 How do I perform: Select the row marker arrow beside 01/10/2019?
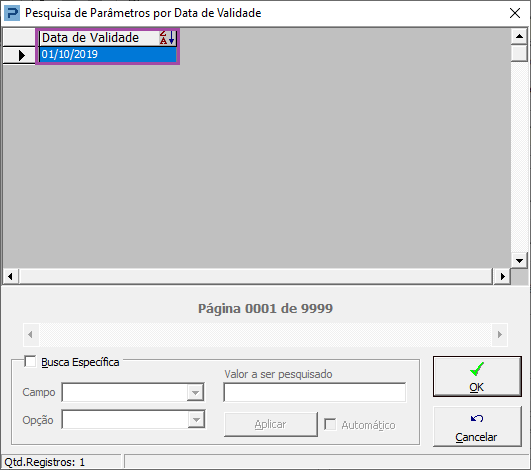[x=22, y=55]
